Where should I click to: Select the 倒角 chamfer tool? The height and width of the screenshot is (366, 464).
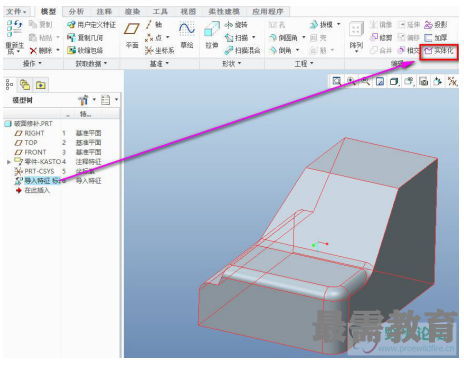coord(280,51)
